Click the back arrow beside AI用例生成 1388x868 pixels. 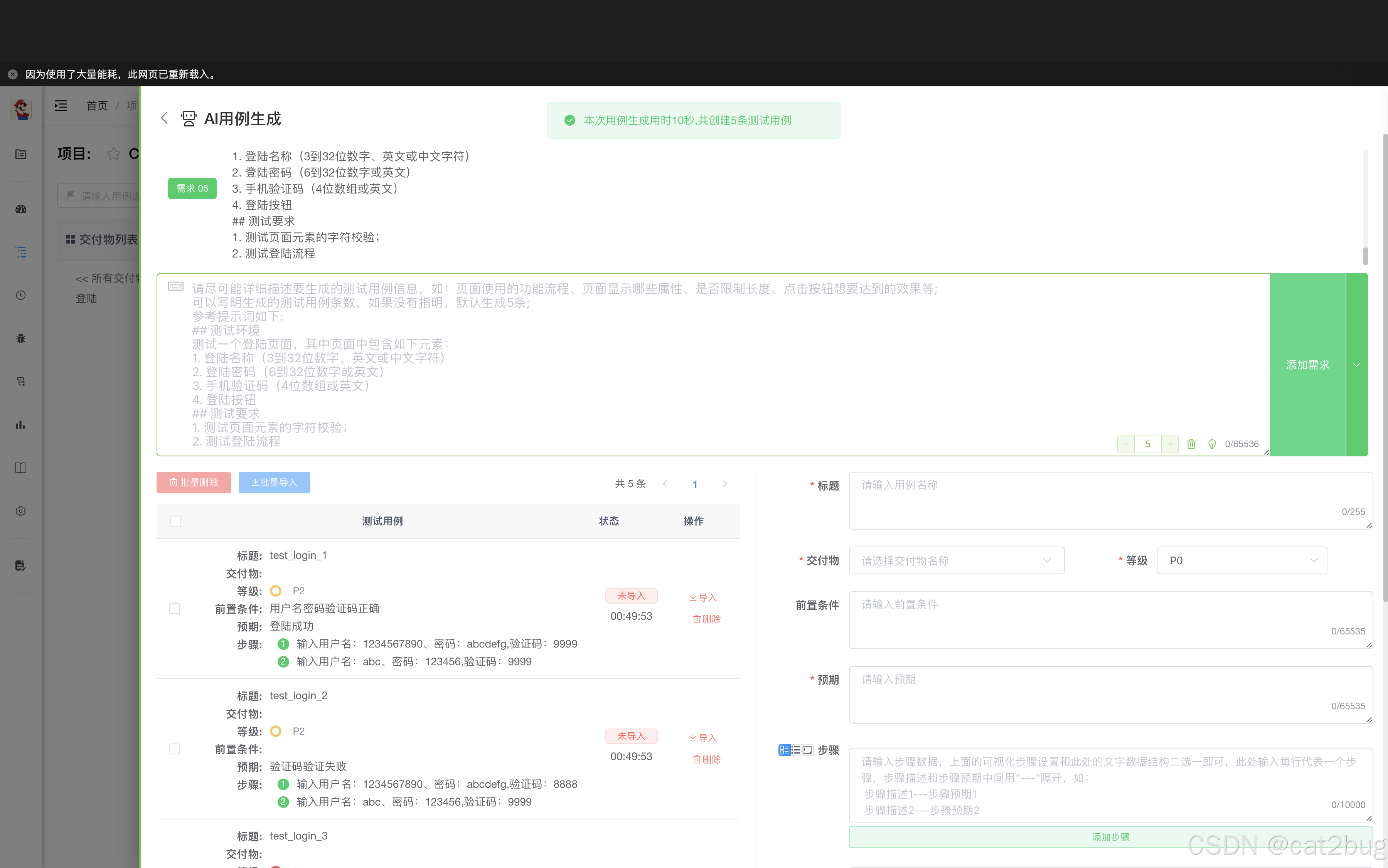(x=165, y=118)
